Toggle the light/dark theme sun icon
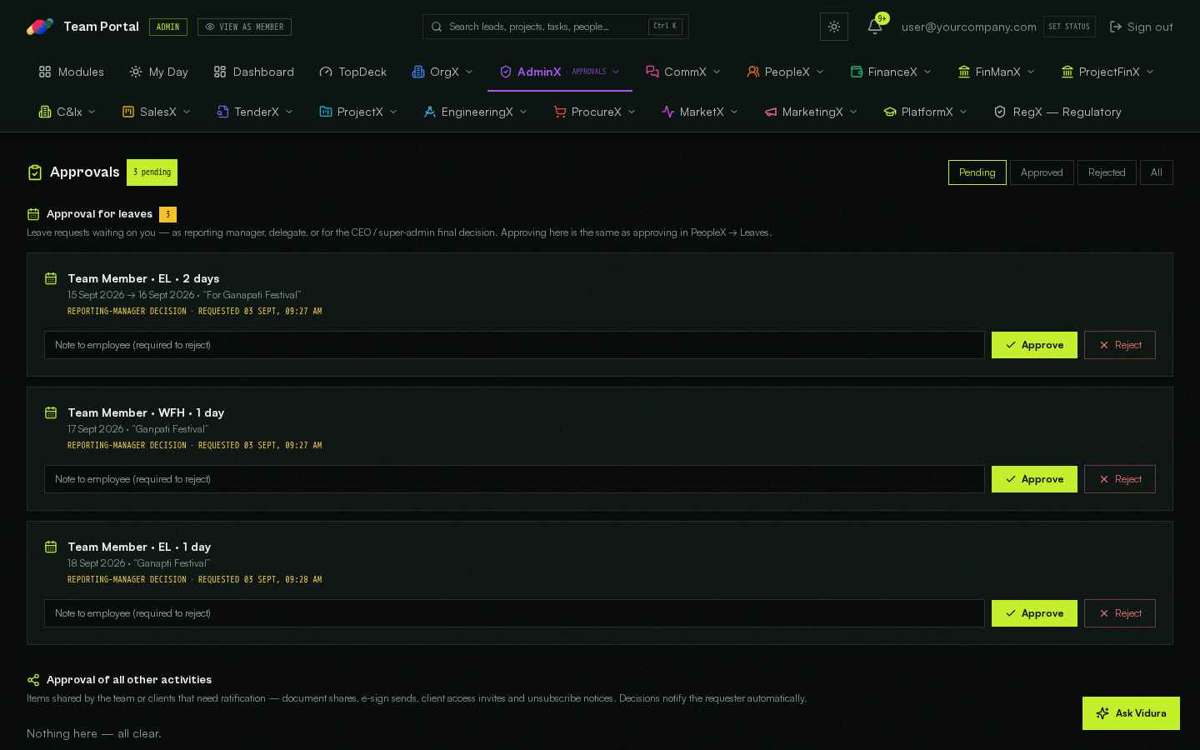Viewport: 1200px width, 750px height. click(834, 27)
